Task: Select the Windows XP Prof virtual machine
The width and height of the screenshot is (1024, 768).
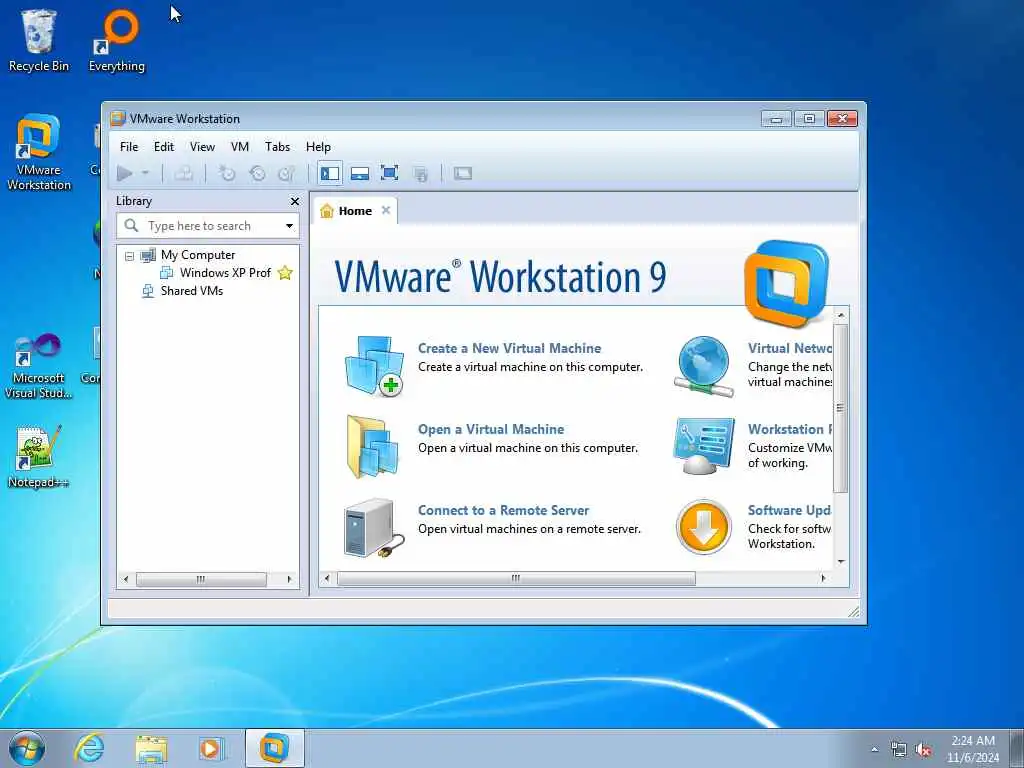Action: coord(225,272)
